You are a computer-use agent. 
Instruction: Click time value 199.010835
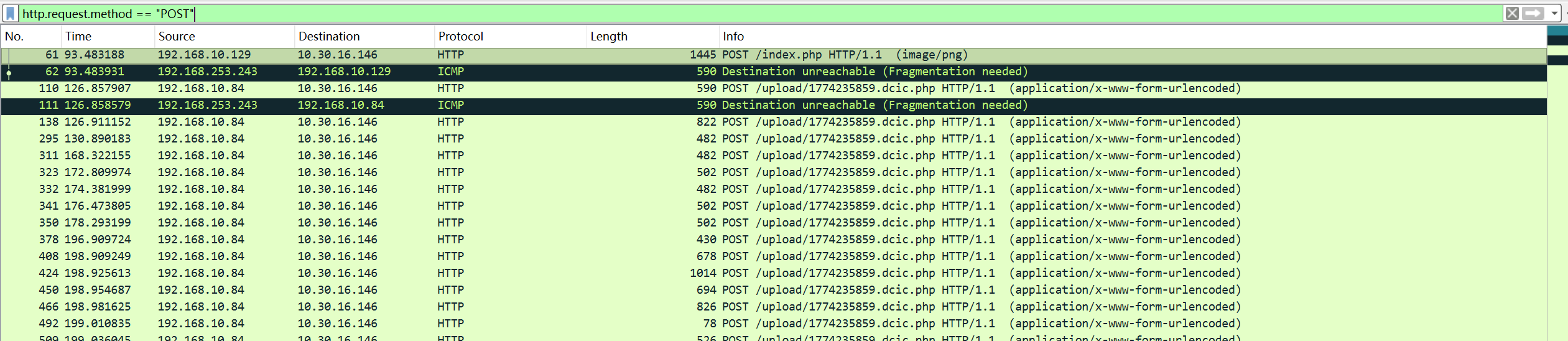pyautogui.click(x=98, y=324)
